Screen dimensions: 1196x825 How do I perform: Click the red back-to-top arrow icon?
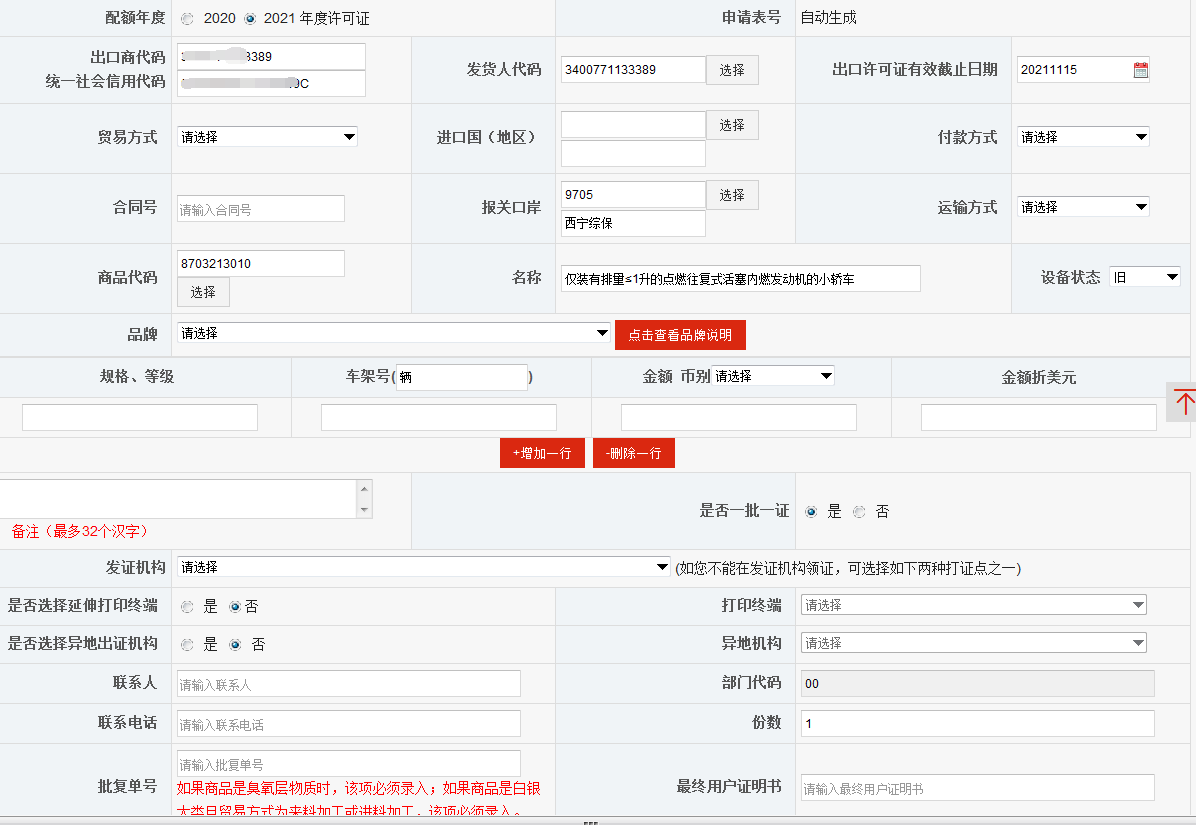coord(1186,402)
